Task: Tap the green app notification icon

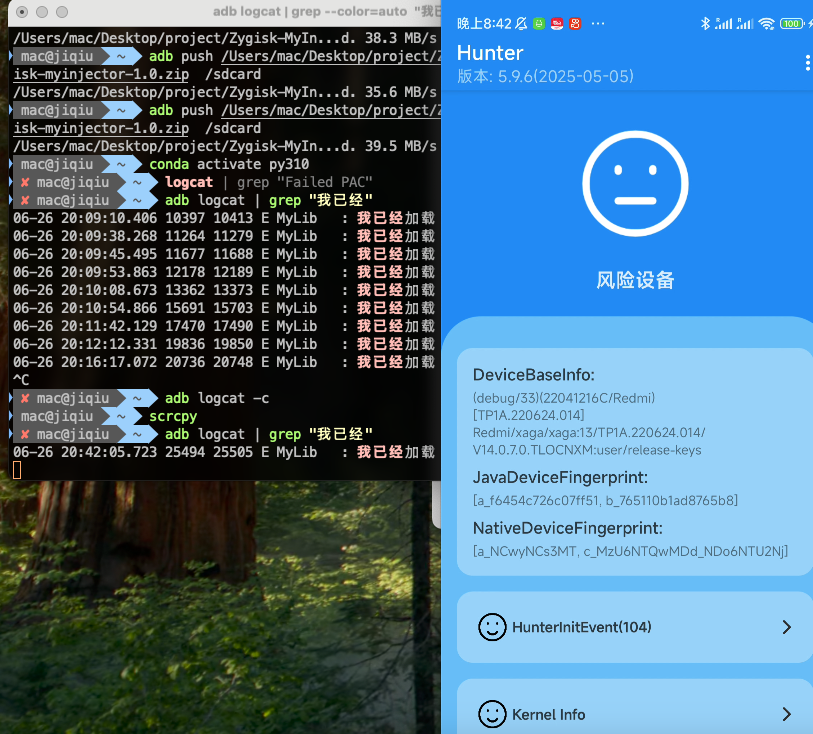Action: click(x=538, y=23)
